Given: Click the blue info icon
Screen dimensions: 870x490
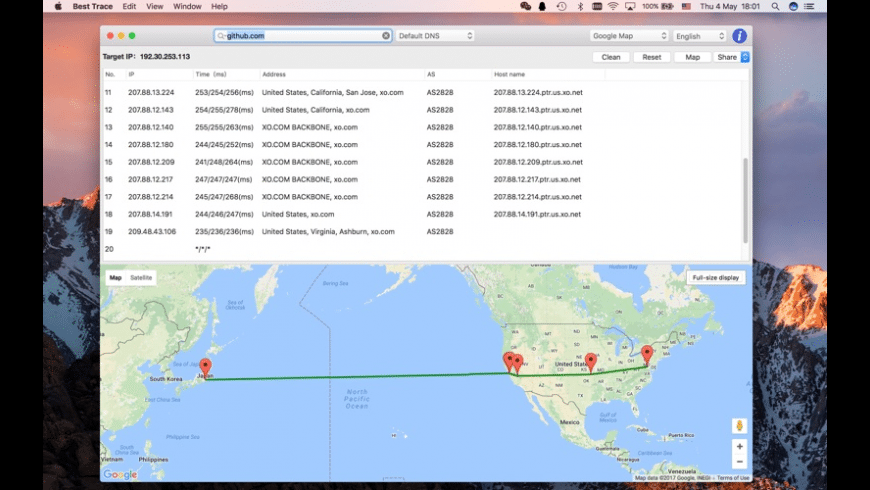Looking at the screenshot, I should click(739, 36).
